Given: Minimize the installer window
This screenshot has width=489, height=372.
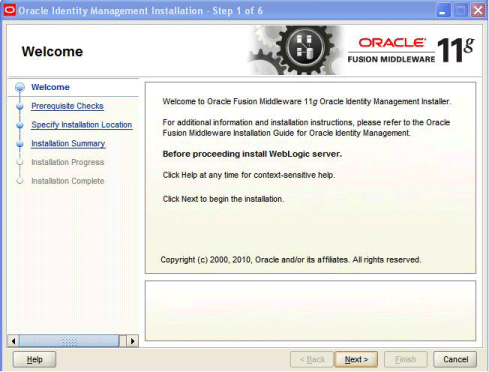Looking at the screenshot, I should [443, 11].
